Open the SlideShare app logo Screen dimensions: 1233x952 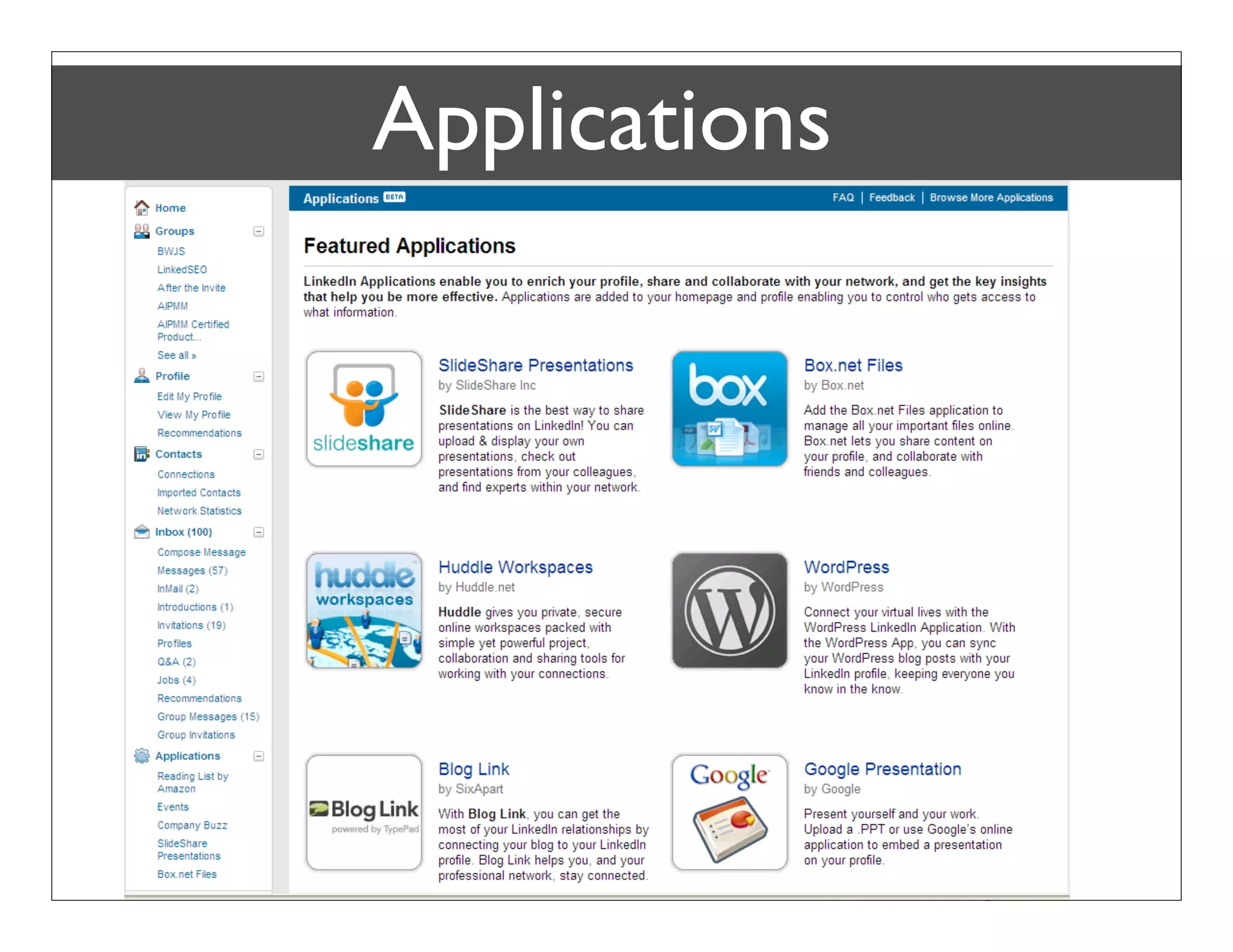point(364,409)
